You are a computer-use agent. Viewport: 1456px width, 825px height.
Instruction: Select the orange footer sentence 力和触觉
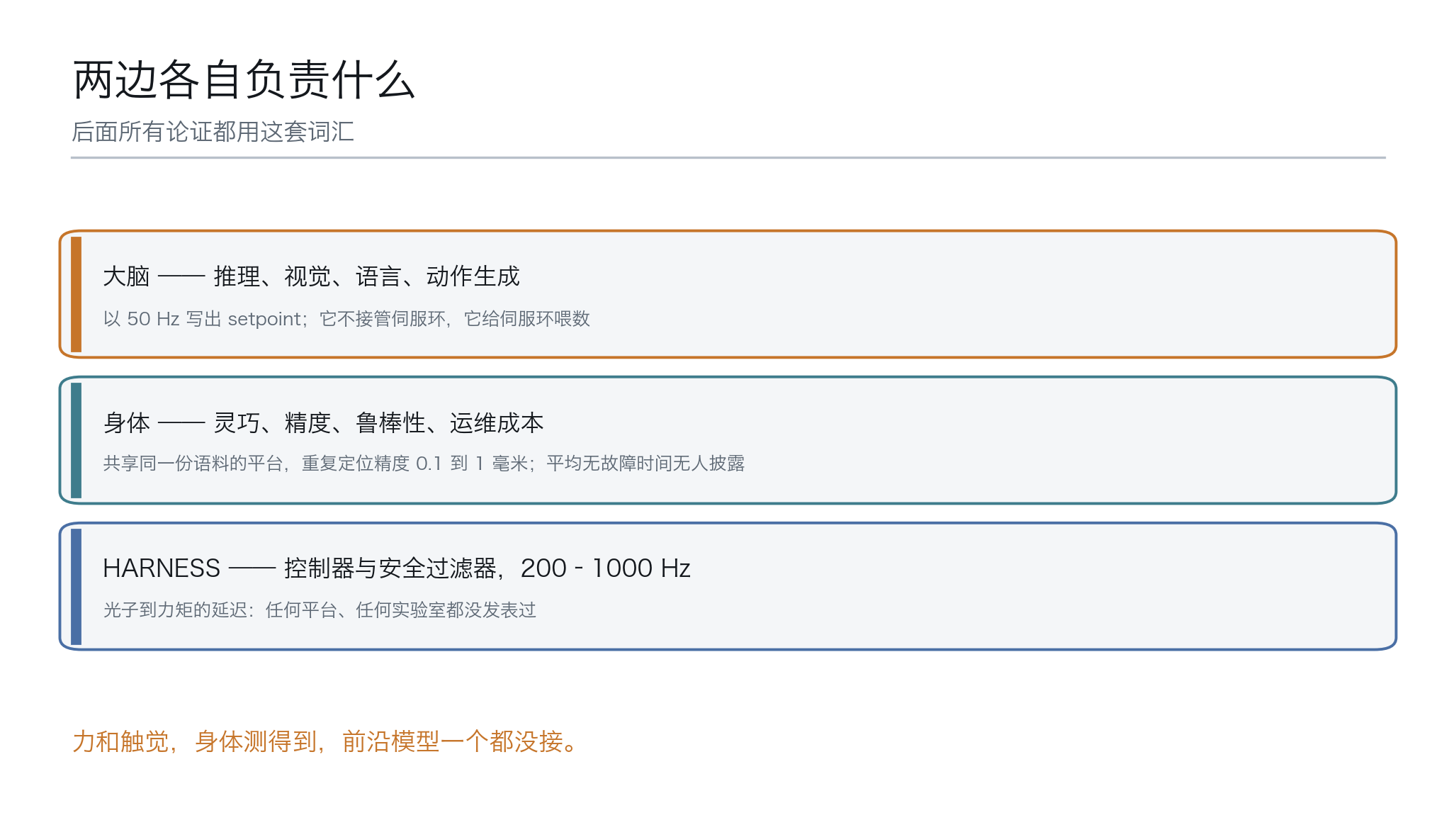tap(327, 741)
